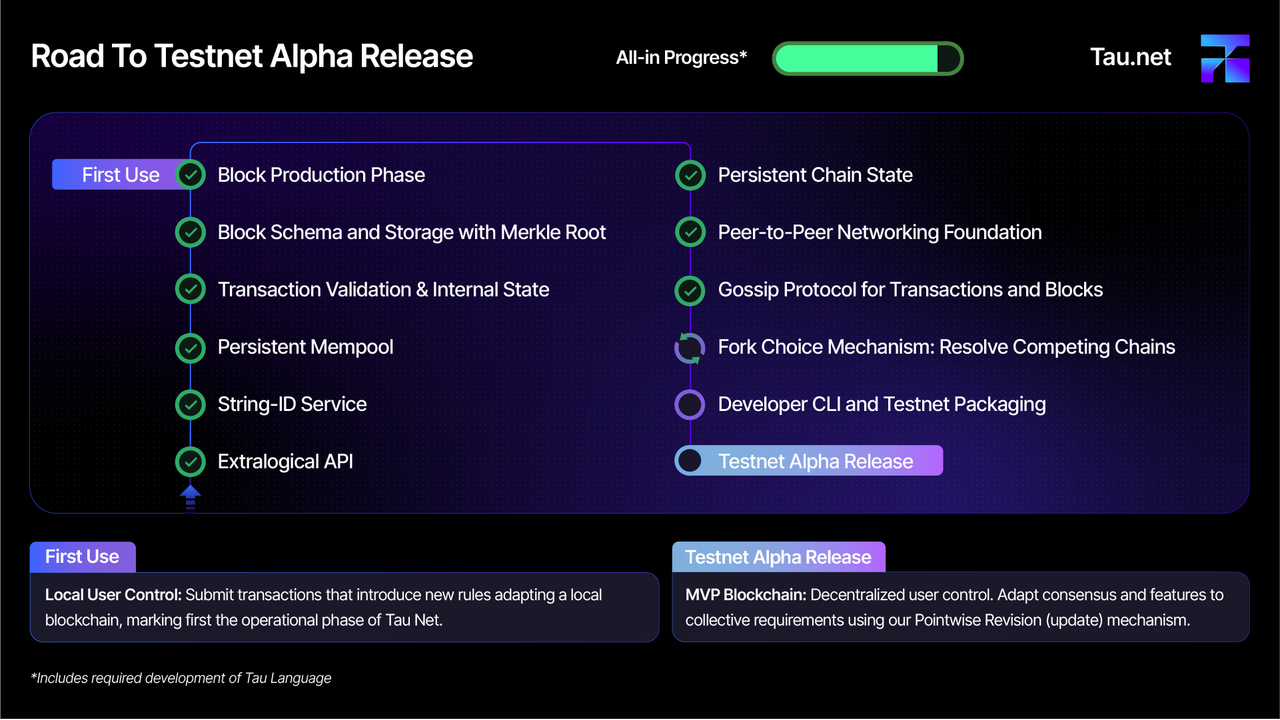Click checkmark beside String-ID Service

pyautogui.click(x=190, y=404)
